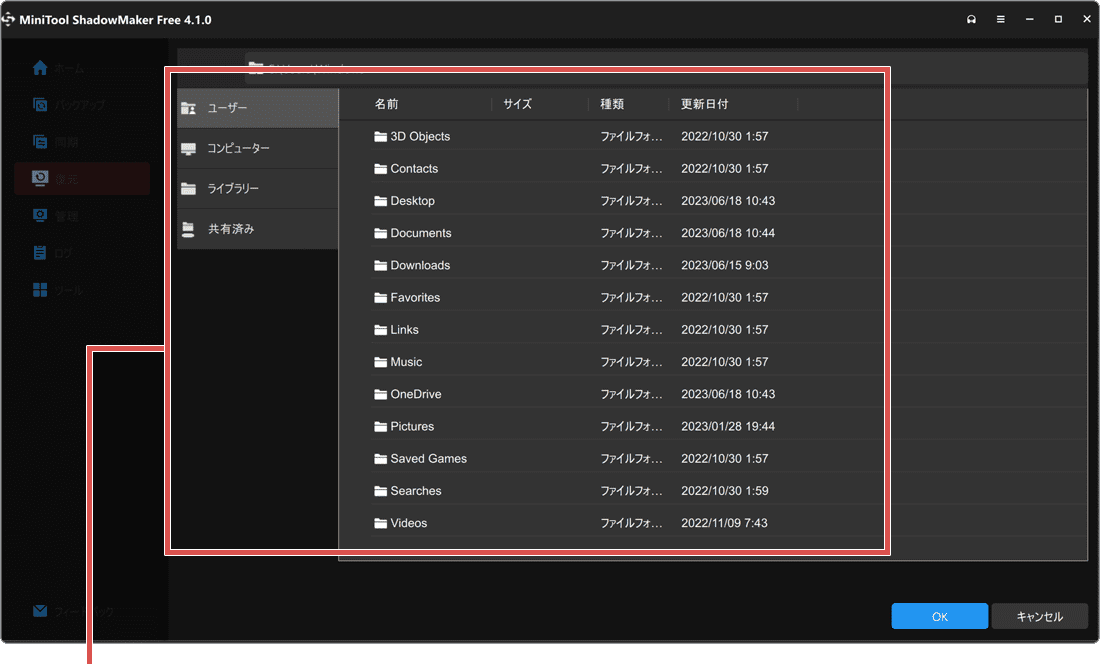
Task: Select the 復元 (Restore) sidebar icon
Action: pyautogui.click(x=40, y=178)
